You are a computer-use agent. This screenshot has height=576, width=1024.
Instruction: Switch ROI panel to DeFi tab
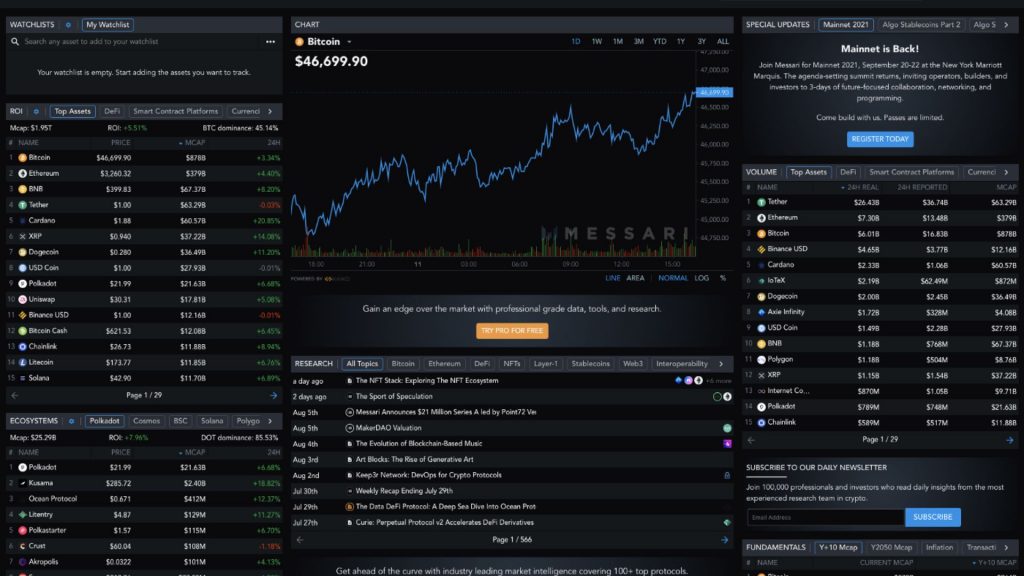click(x=112, y=112)
